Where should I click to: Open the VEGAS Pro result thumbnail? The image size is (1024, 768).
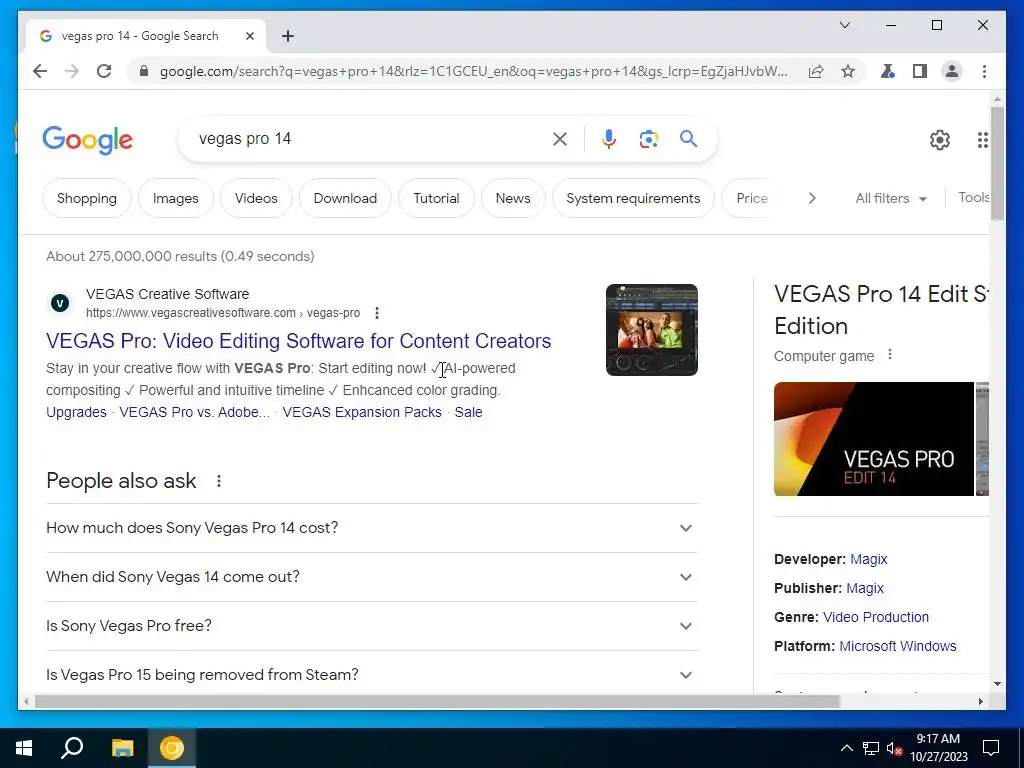pyautogui.click(x=652, y=330)
